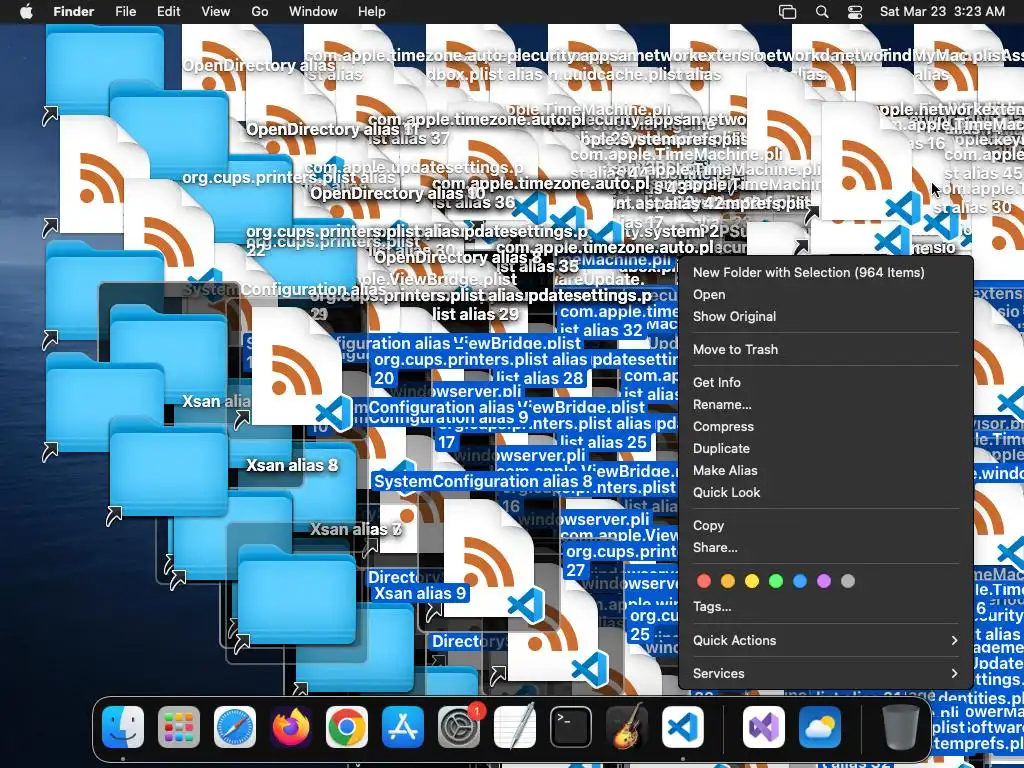The height and width of the screenshot is (768, 1024).
Task: Open GarageBand guitar icon in dock
Action: coord(627,727)
